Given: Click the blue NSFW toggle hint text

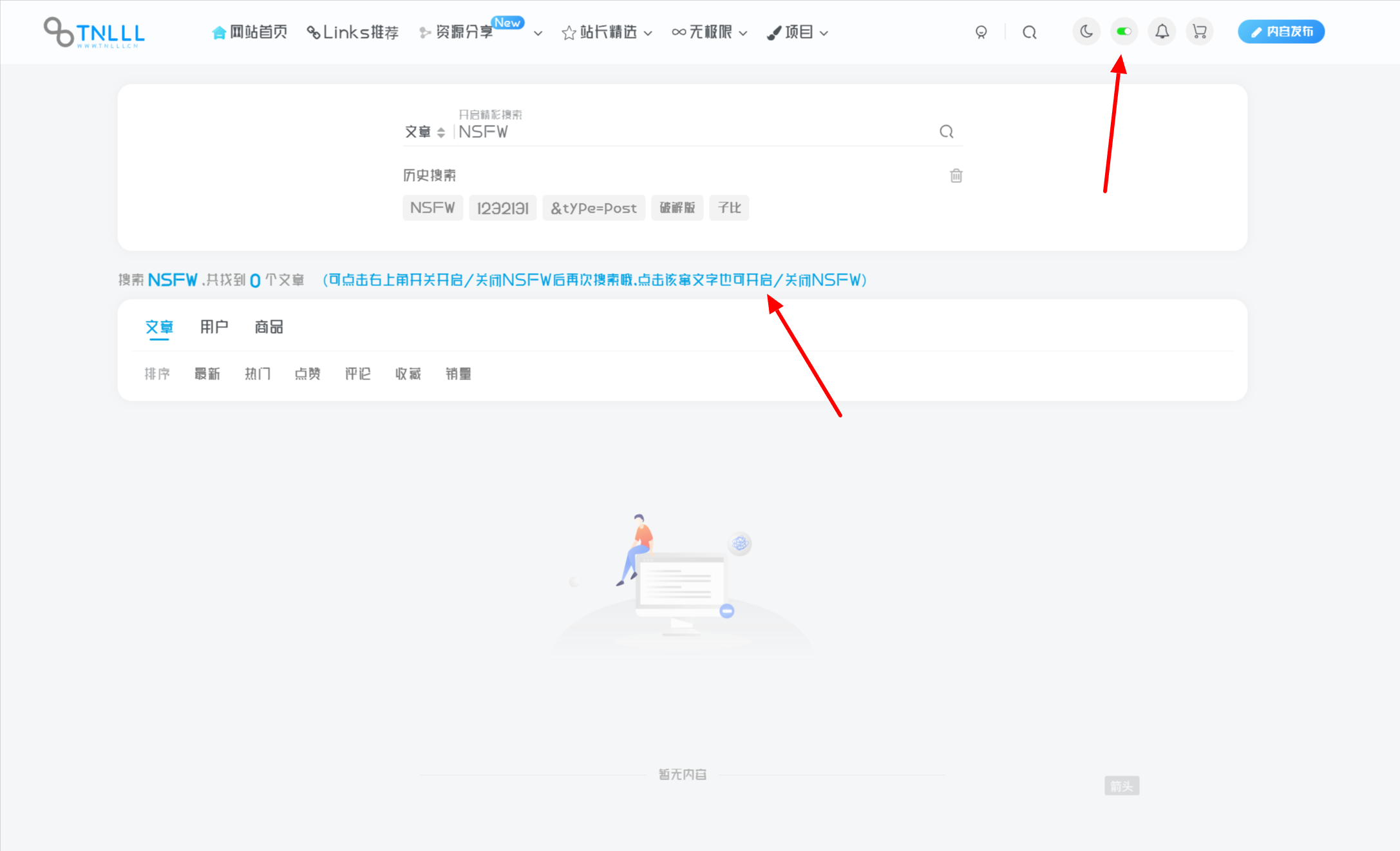Looking at the screenshot, I should 594,280.
